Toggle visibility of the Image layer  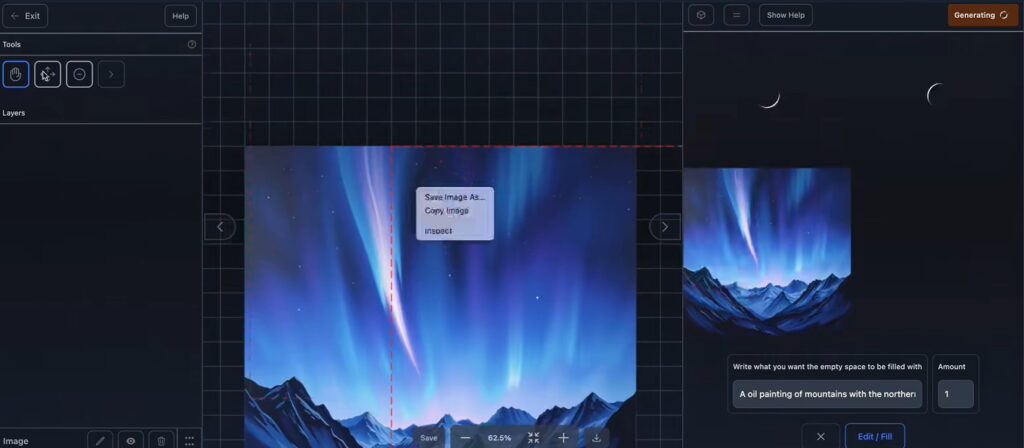[130, 440]
